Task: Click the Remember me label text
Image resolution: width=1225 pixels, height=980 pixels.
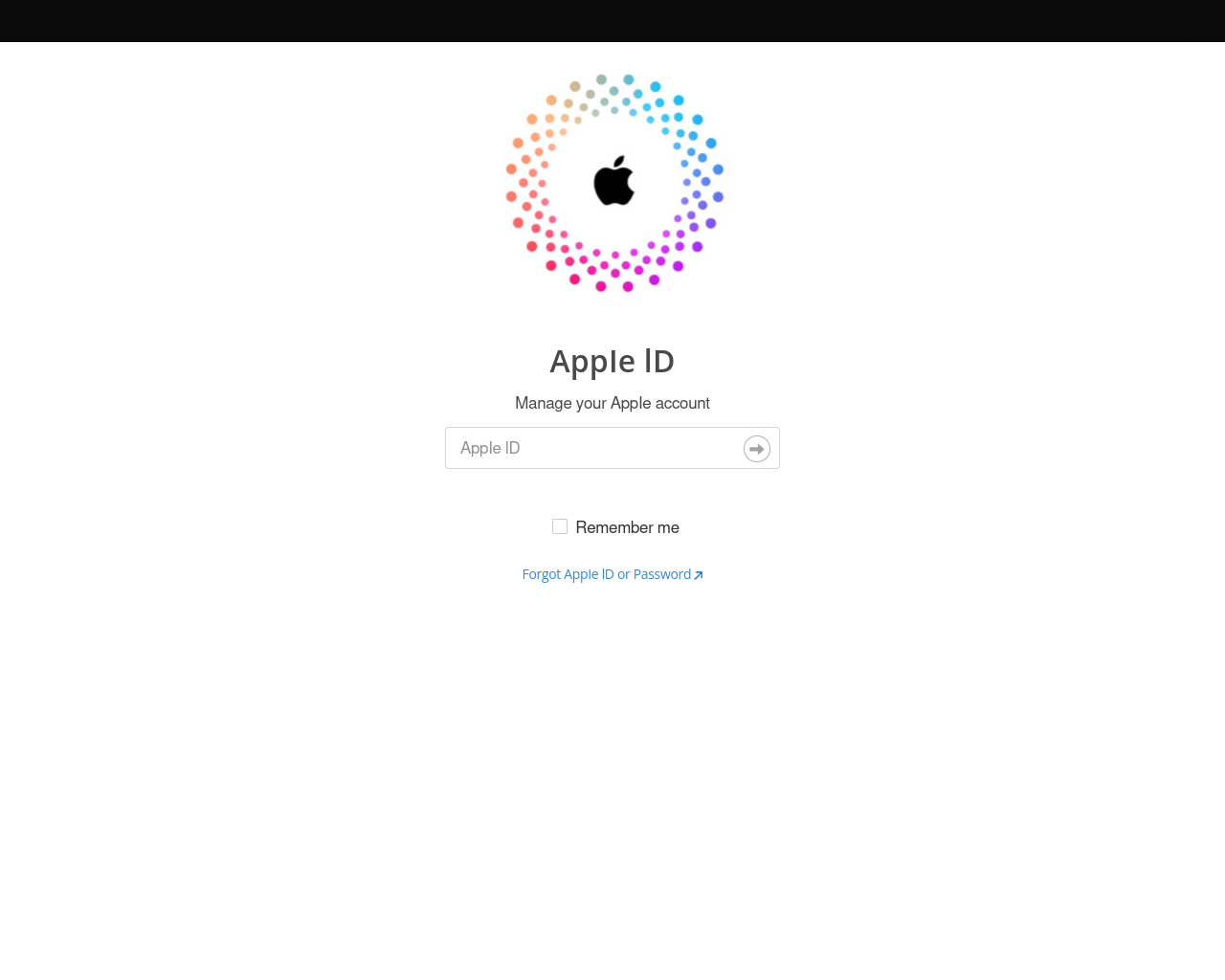Action: (x=628, y=527)
